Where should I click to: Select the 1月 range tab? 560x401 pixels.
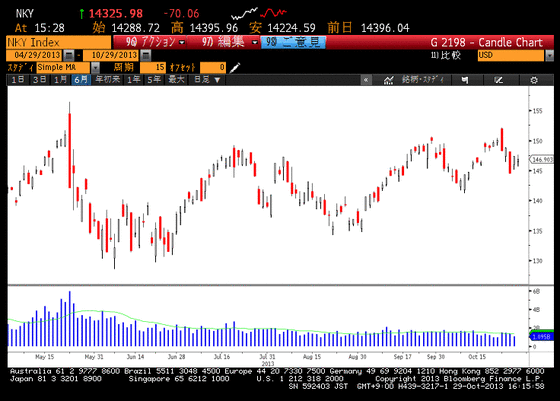click(x=60, y=80)
